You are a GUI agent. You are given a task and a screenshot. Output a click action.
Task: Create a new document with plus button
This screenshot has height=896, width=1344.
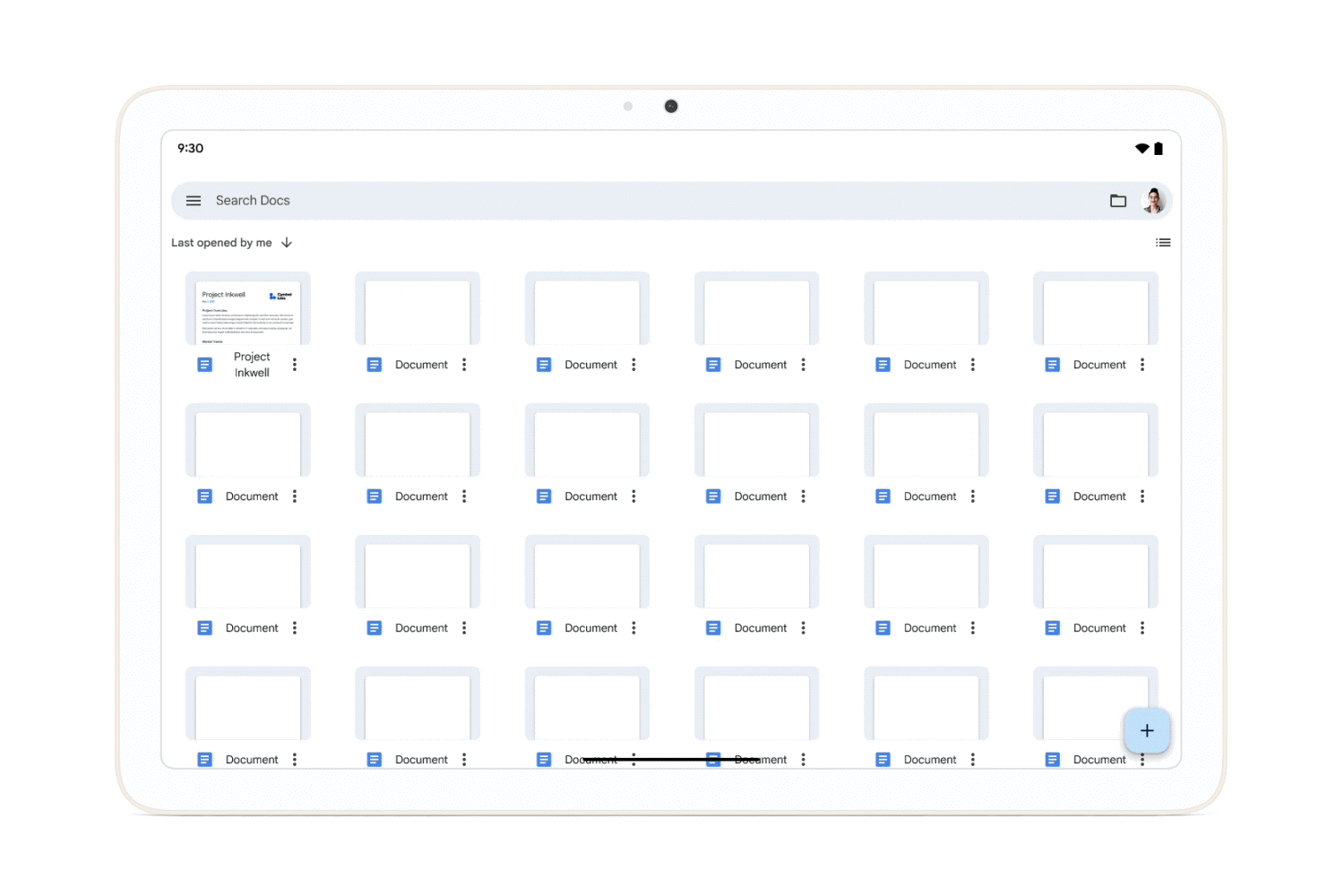click(x=1146, y=730)
